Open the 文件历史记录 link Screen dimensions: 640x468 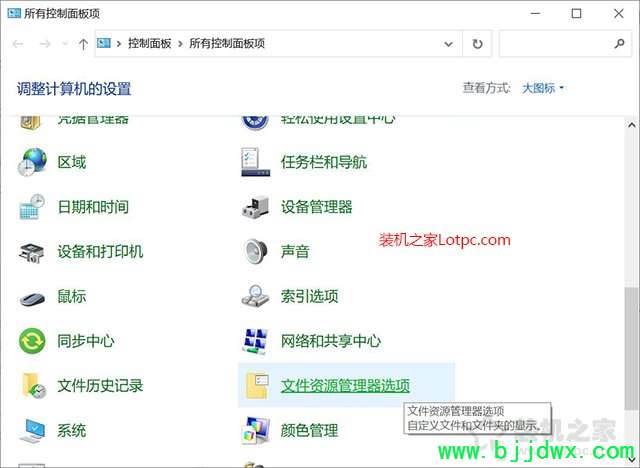coord(100,386)
